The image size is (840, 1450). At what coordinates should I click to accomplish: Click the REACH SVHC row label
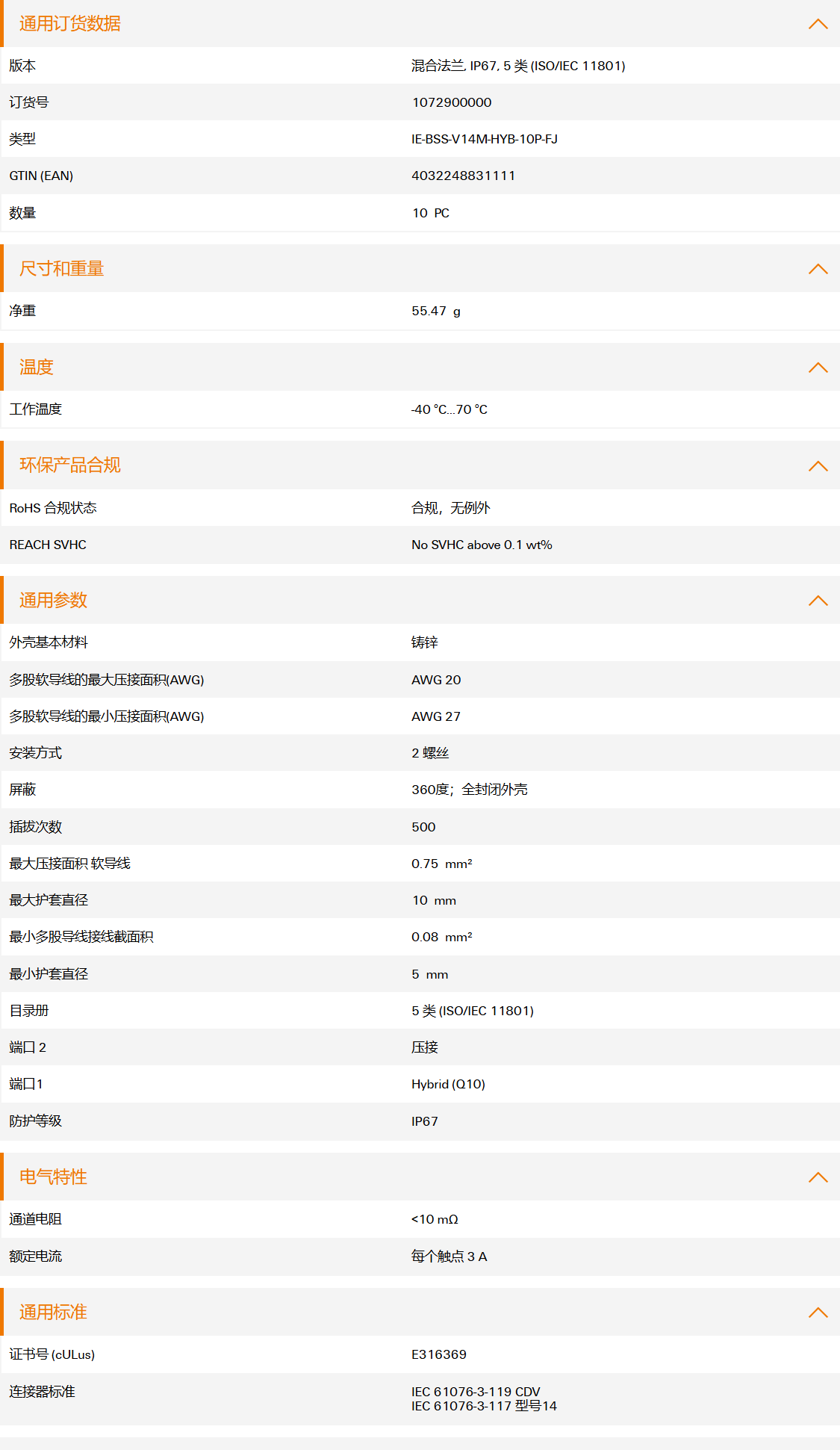48,545
